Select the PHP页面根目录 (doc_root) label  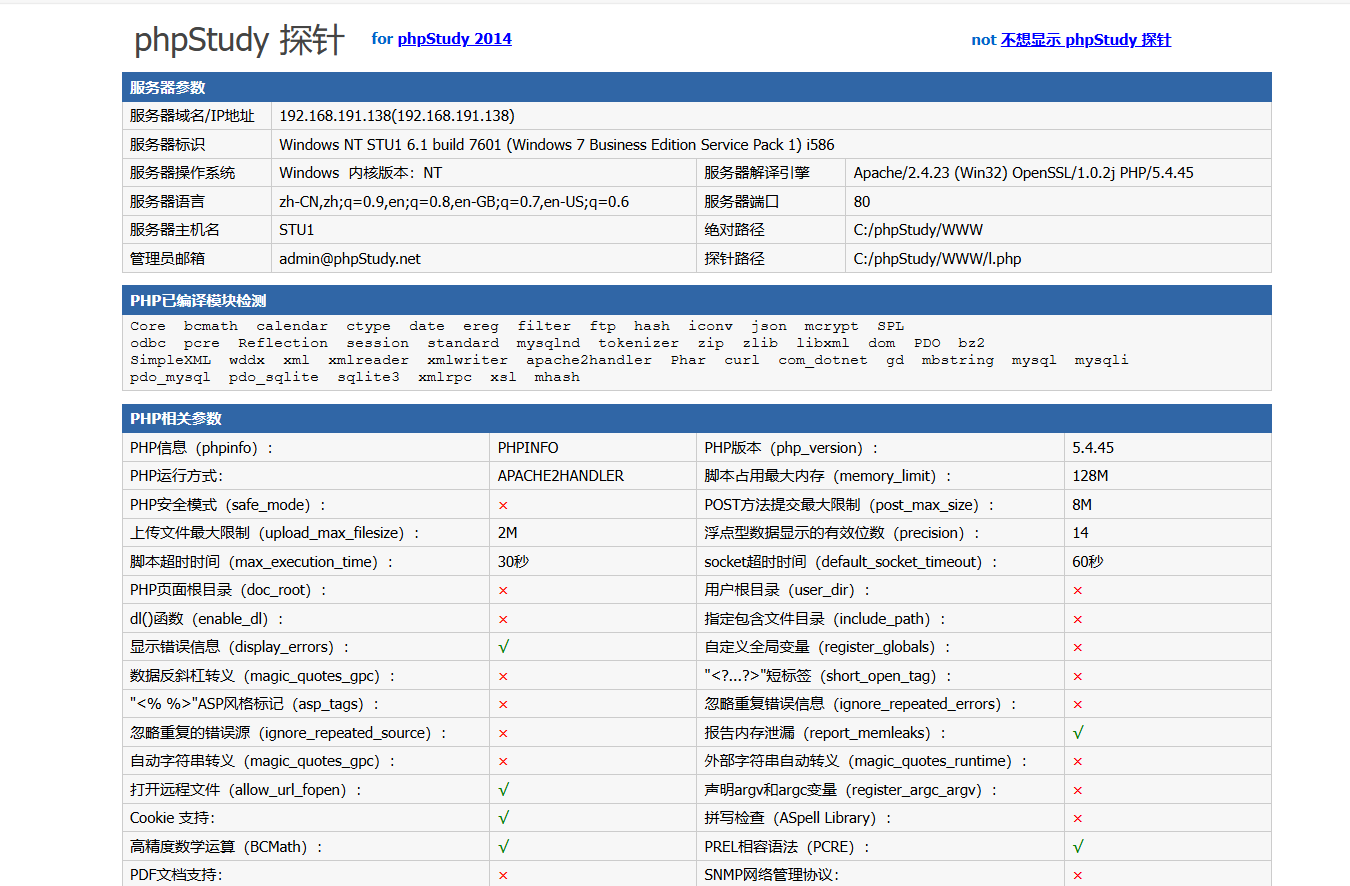coord(229,590)
